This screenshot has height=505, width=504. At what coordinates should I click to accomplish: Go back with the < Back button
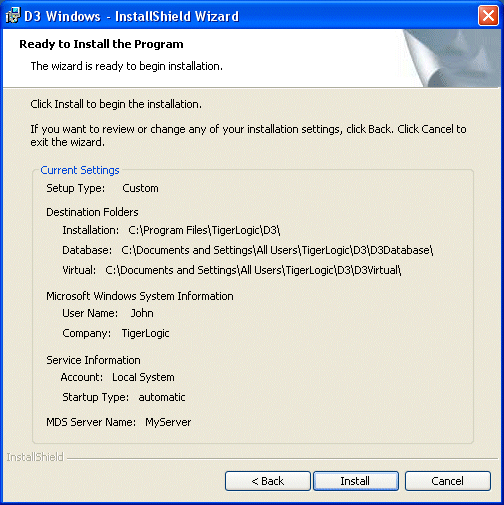click(x=268, y=481)
